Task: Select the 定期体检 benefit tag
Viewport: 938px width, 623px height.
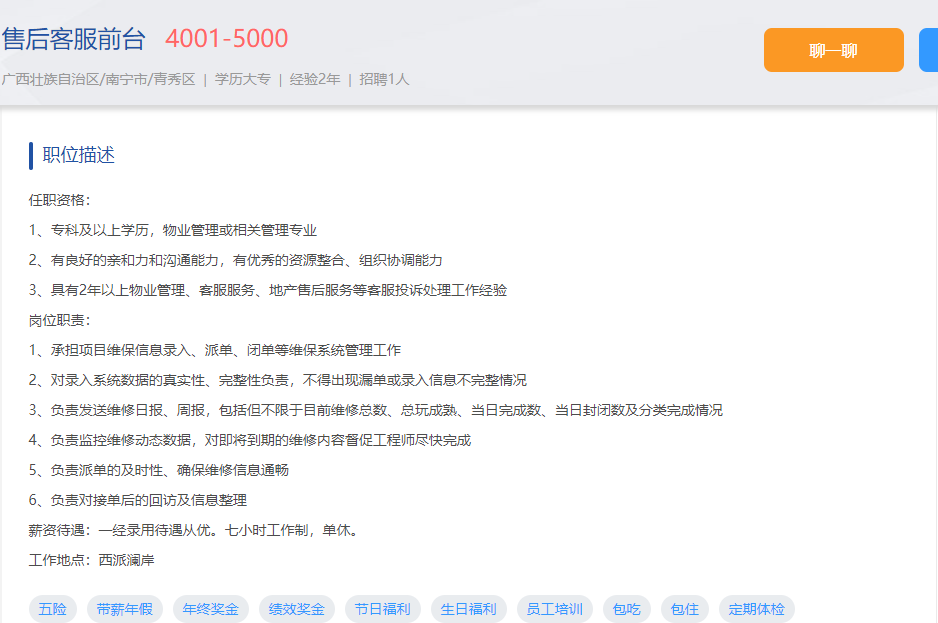Action: 757,609
